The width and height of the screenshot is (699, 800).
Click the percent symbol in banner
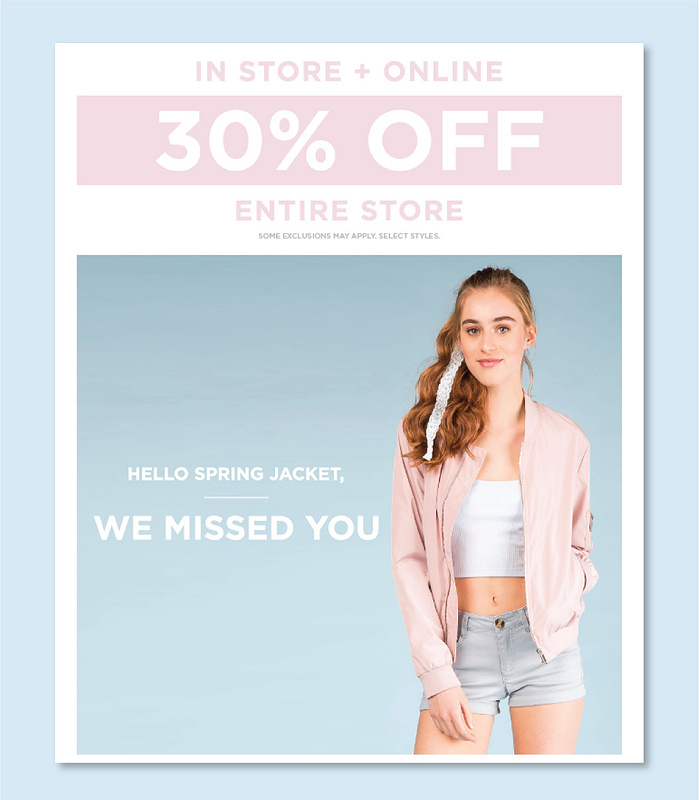click(305, 140)
